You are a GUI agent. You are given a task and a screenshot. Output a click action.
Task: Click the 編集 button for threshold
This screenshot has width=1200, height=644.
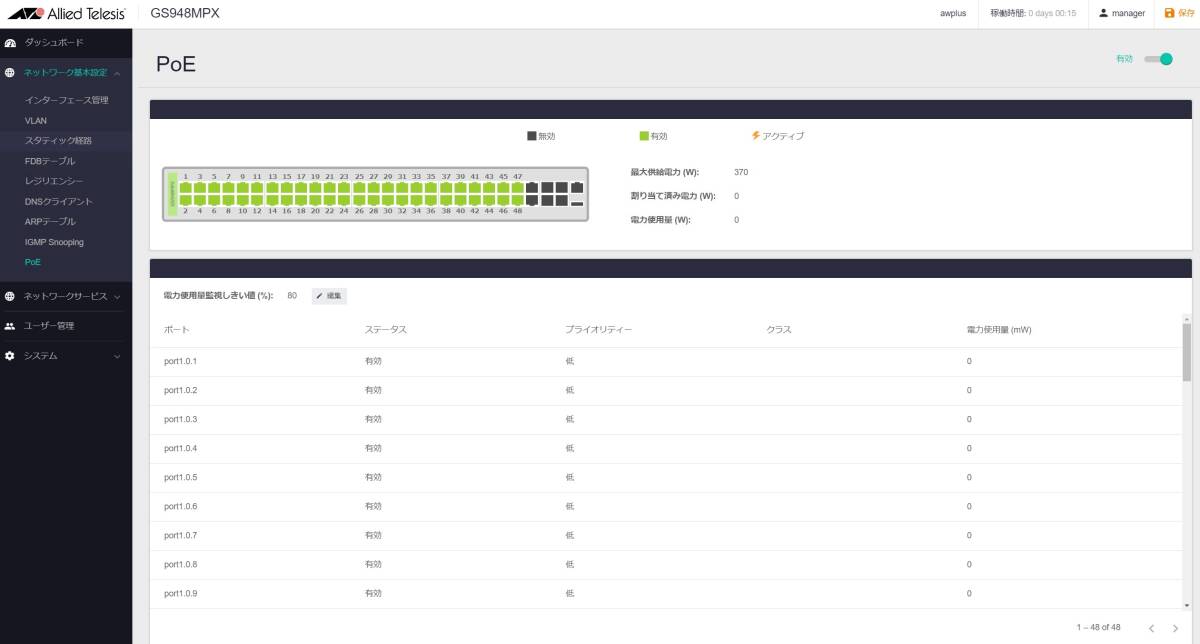pos(329,296)
